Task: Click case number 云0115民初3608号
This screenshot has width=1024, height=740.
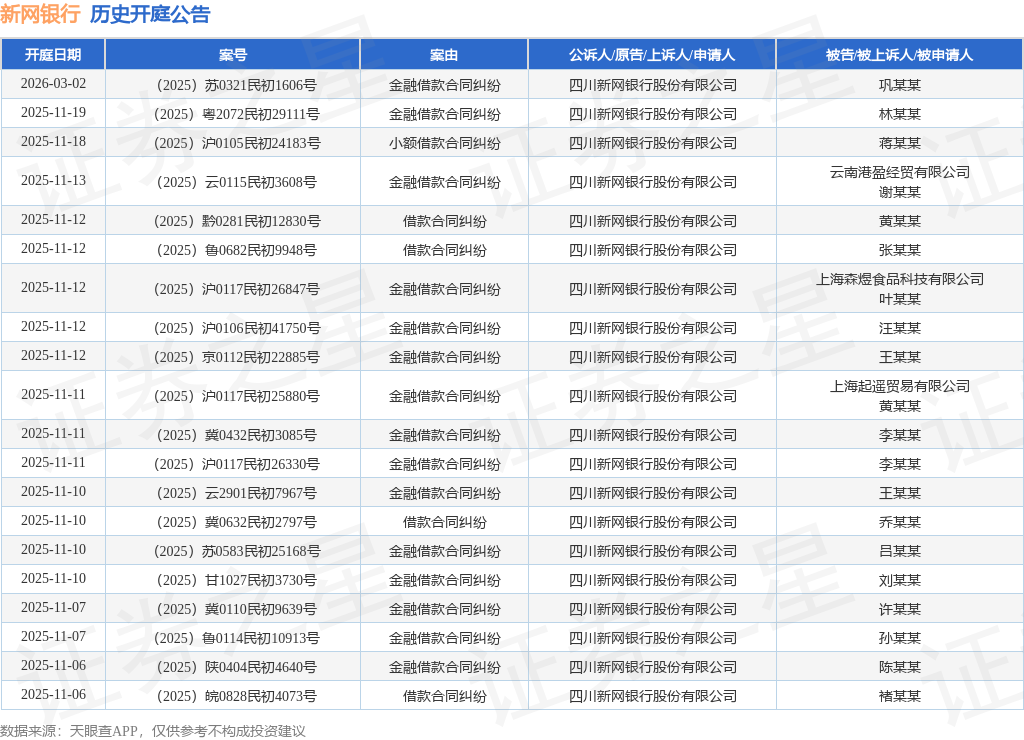Action: point(236,182)
